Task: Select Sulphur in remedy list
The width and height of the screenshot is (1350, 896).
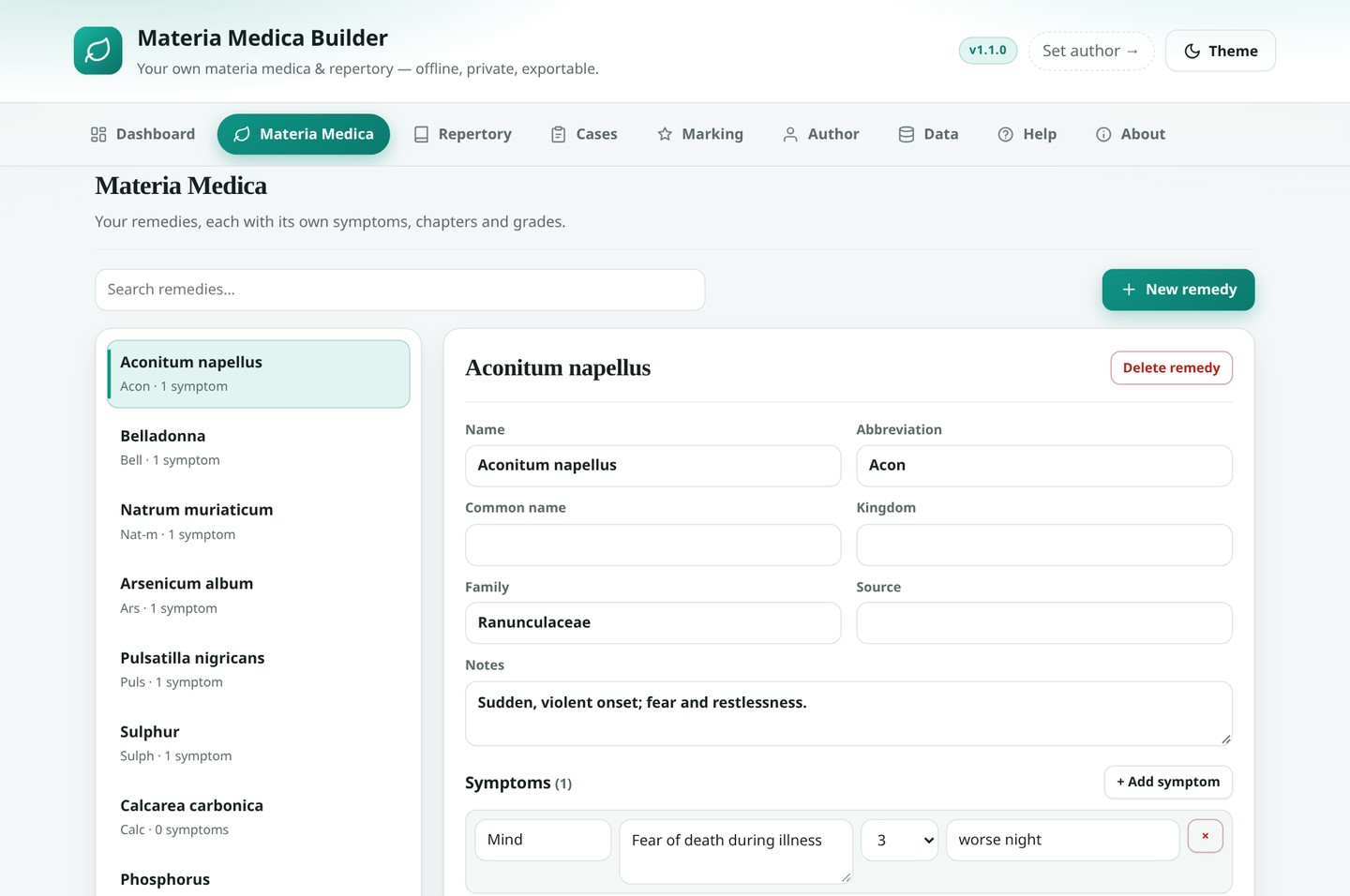Action: pos(259,743)
